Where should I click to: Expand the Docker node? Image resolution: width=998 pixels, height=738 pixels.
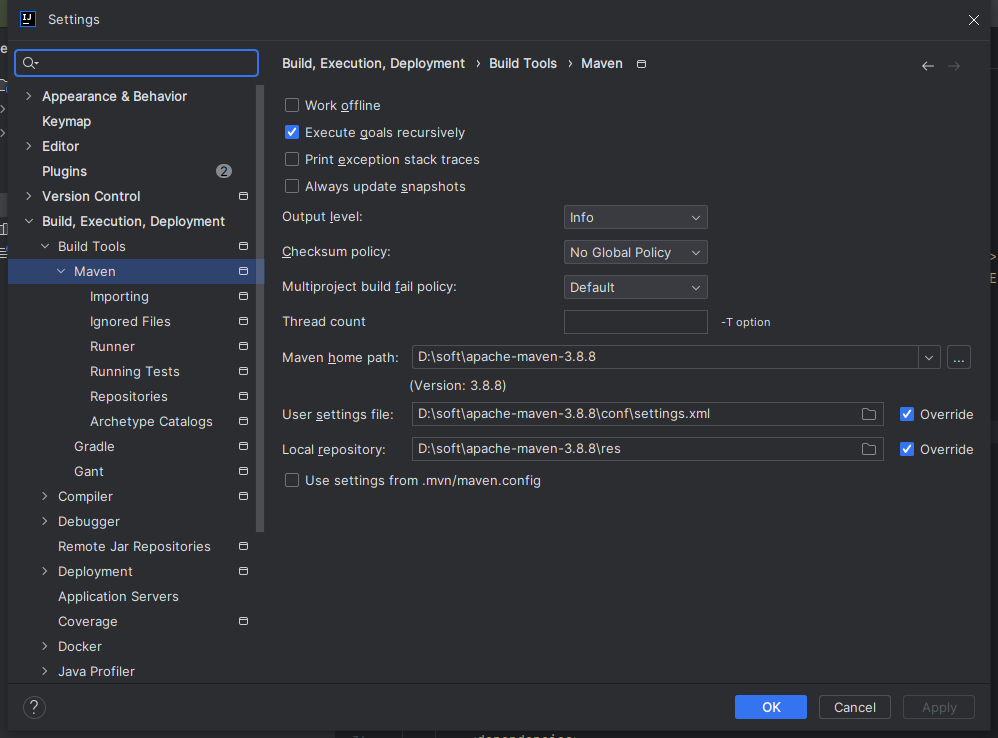[45, 646]
